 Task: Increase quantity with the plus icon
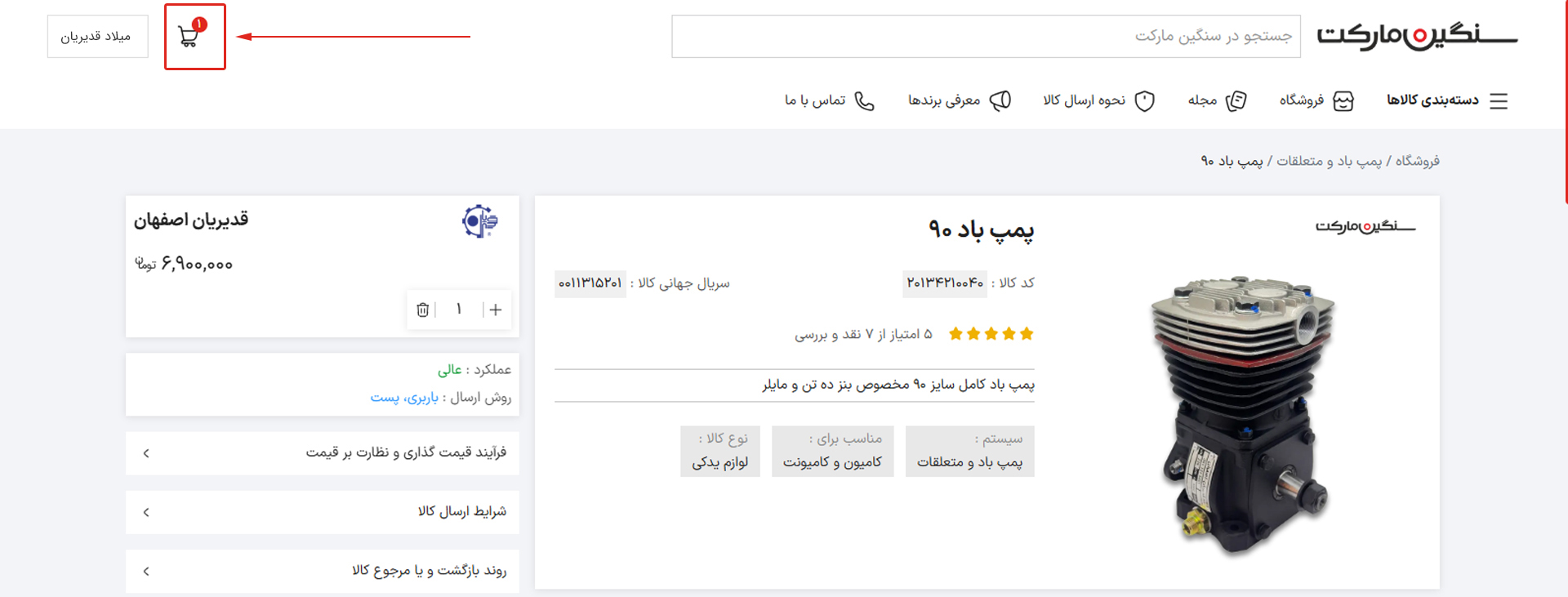(x=496, y=310)
